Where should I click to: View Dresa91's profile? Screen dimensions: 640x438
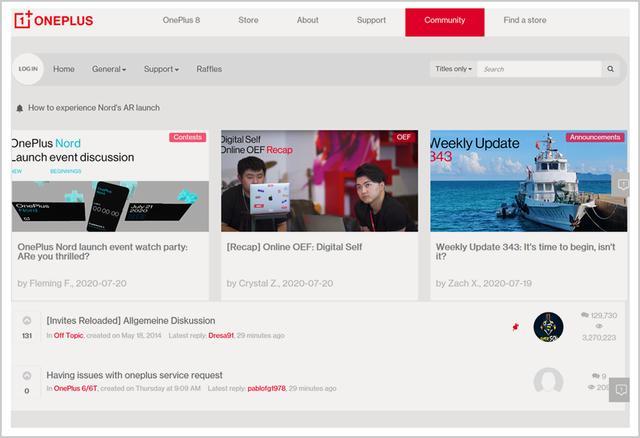(221, 335)
